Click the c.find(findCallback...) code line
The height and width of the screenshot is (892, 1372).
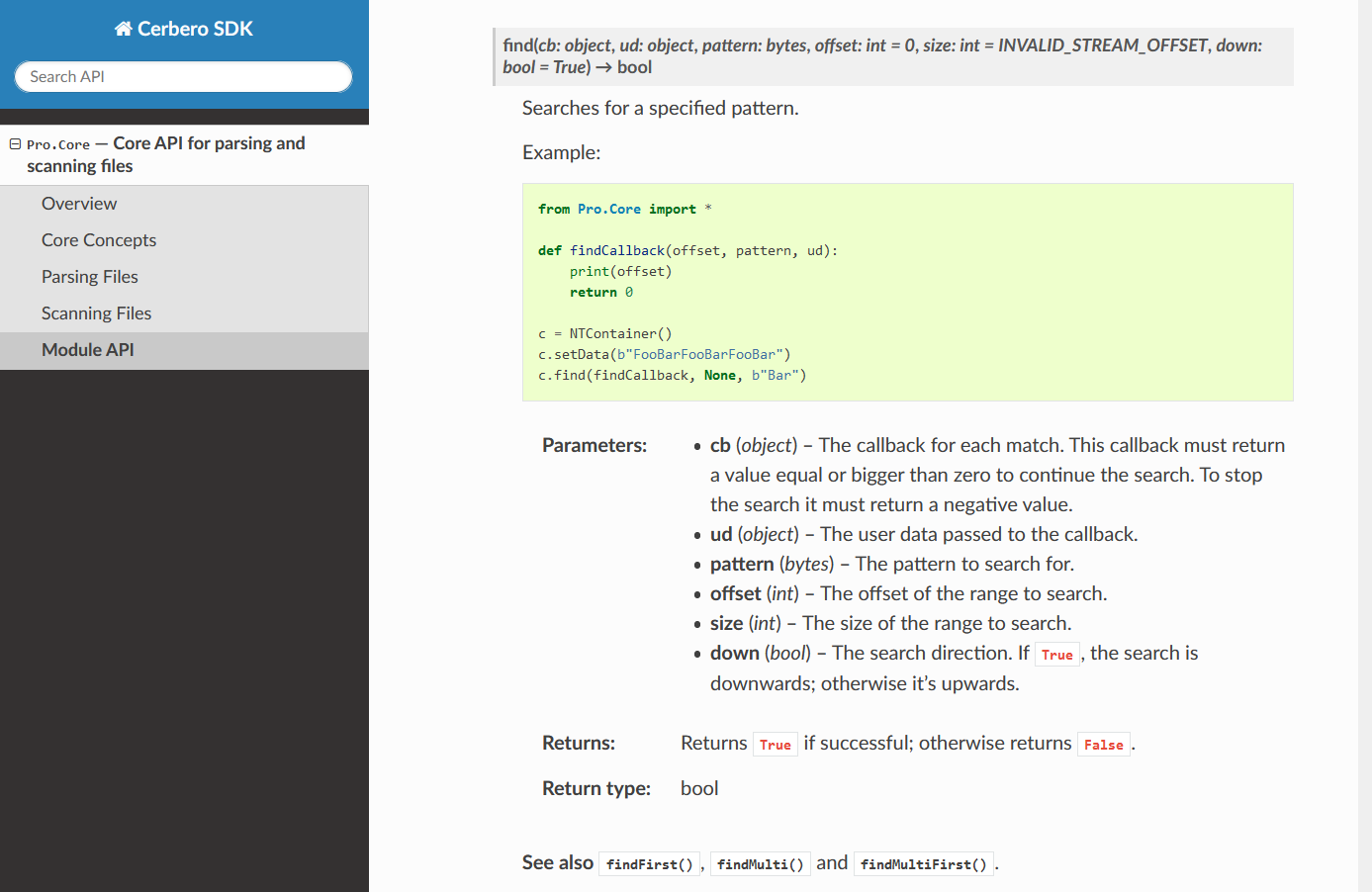(x=672, y=375)
